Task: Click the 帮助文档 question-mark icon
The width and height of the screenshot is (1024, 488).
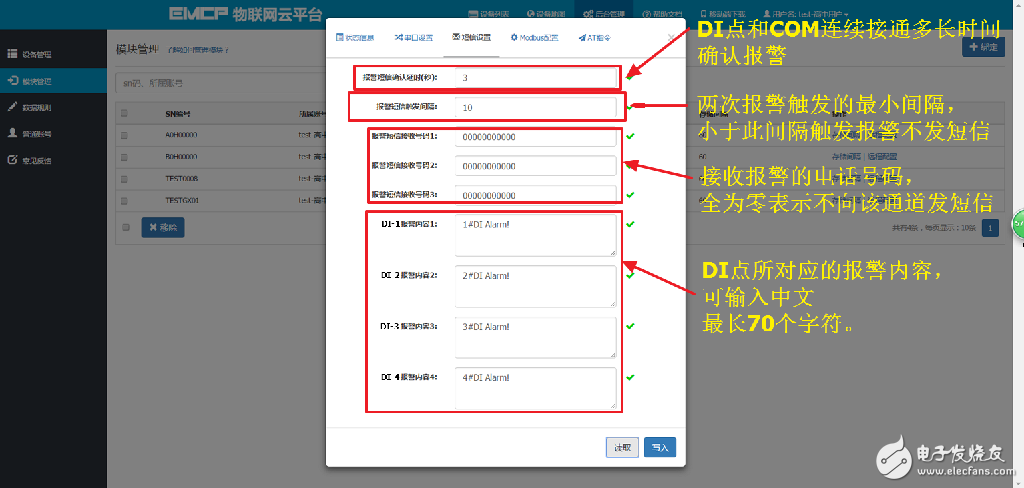Action: point(647,14)
